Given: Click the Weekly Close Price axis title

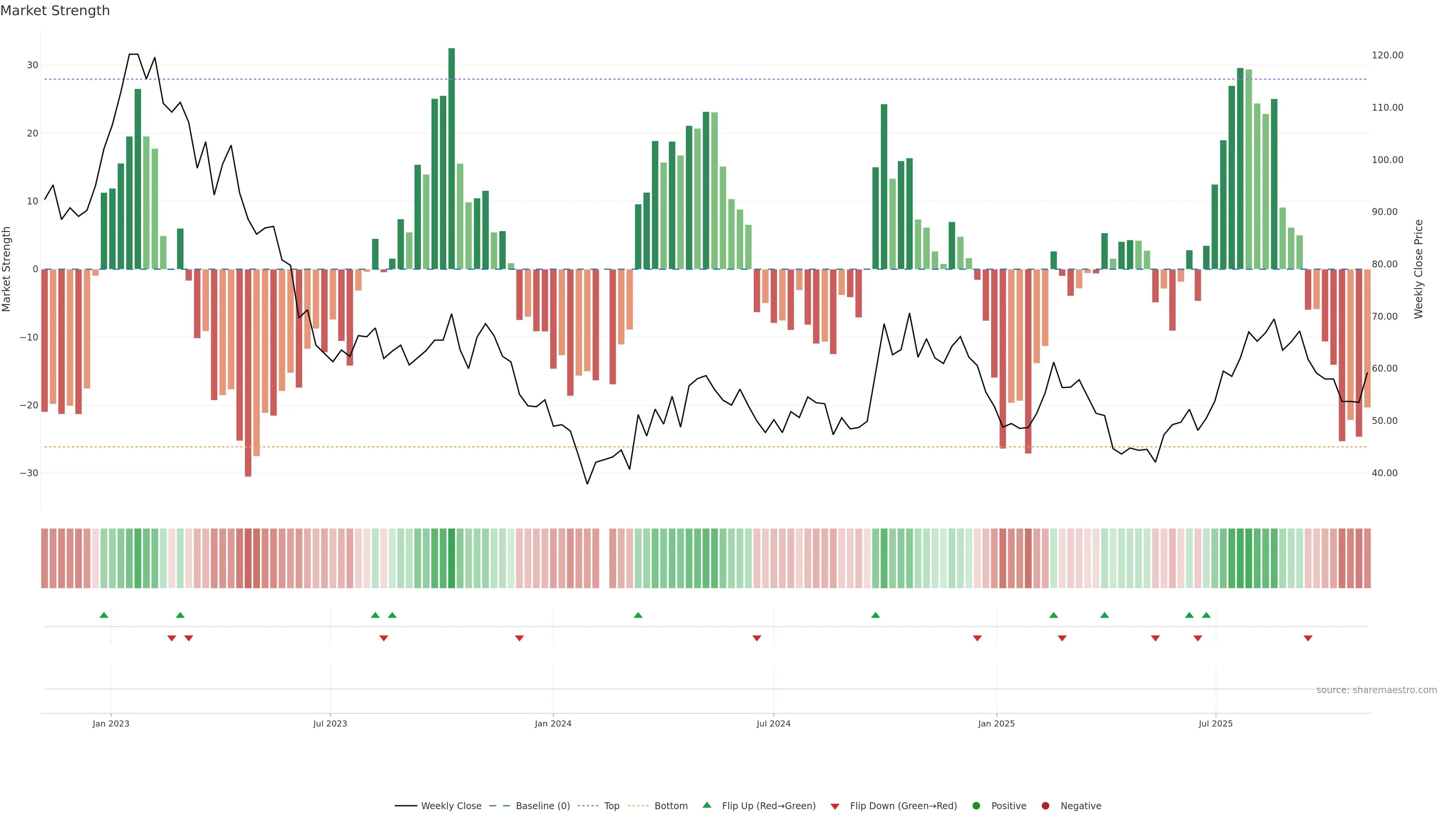Looking at the screenshot, I should pos(1419,269).
